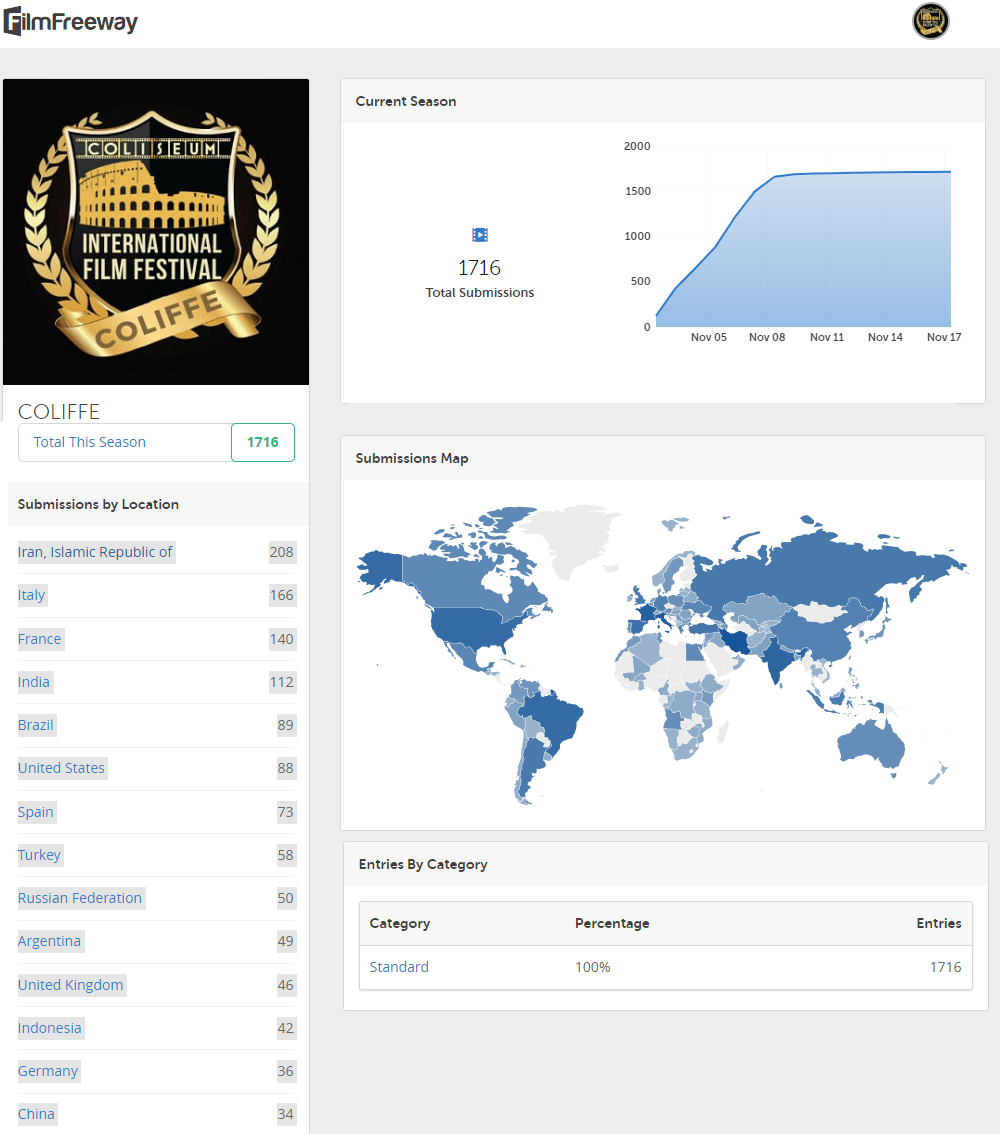The height and width of the screenshot is (1134, 1000).
Task: Click the 88 count beside United States
Action: pos(285,768)
